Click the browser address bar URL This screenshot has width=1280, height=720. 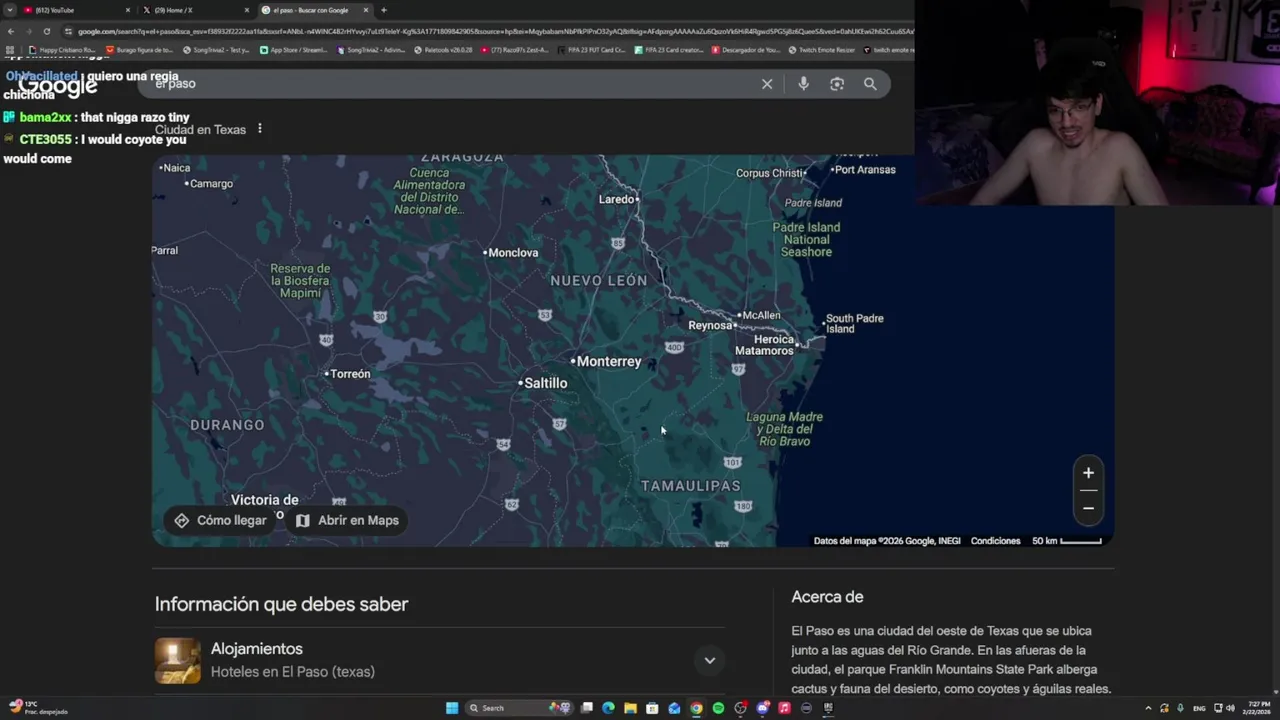[490, 31]
